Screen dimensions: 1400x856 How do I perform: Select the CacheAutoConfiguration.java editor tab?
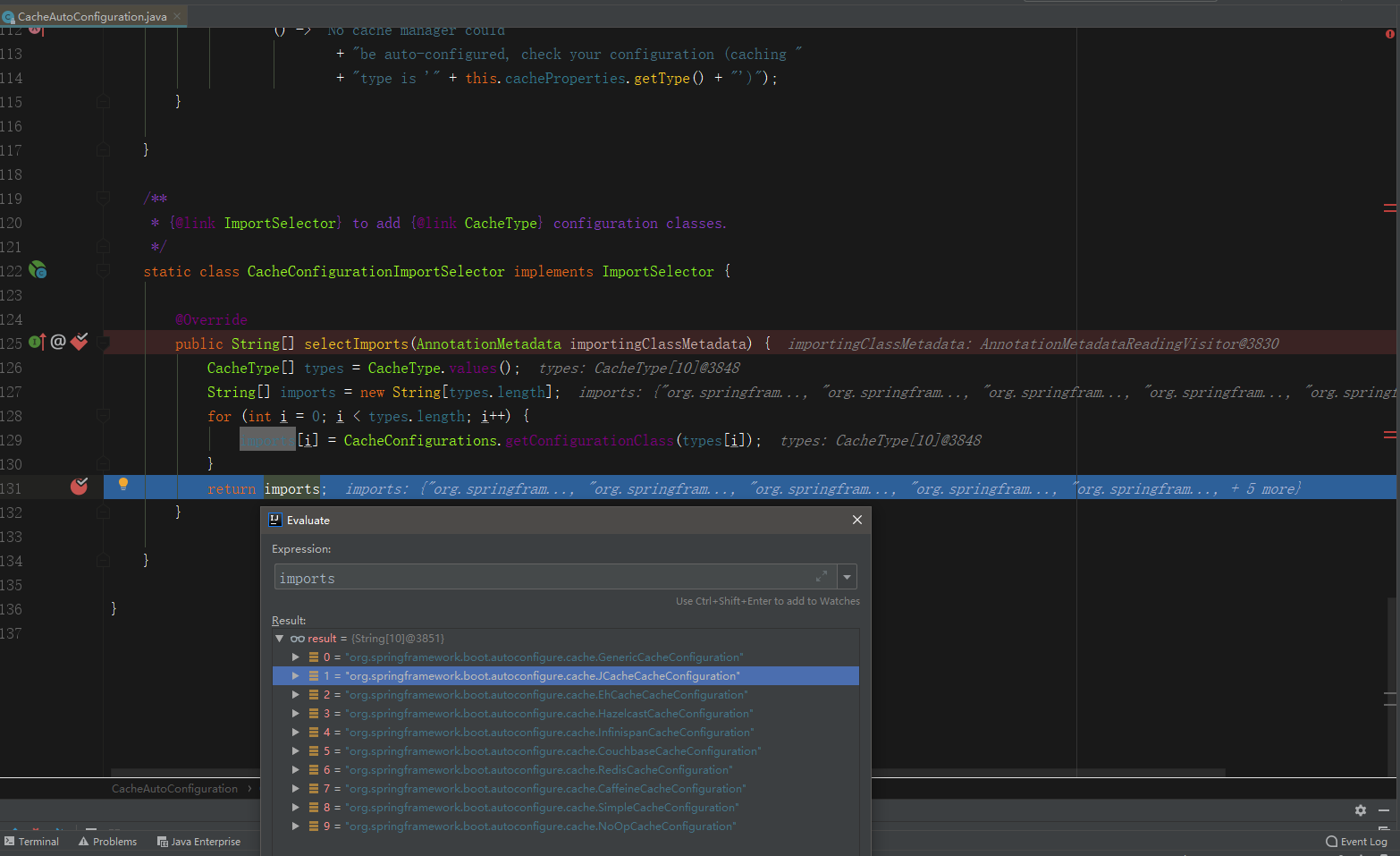point(92,16)
